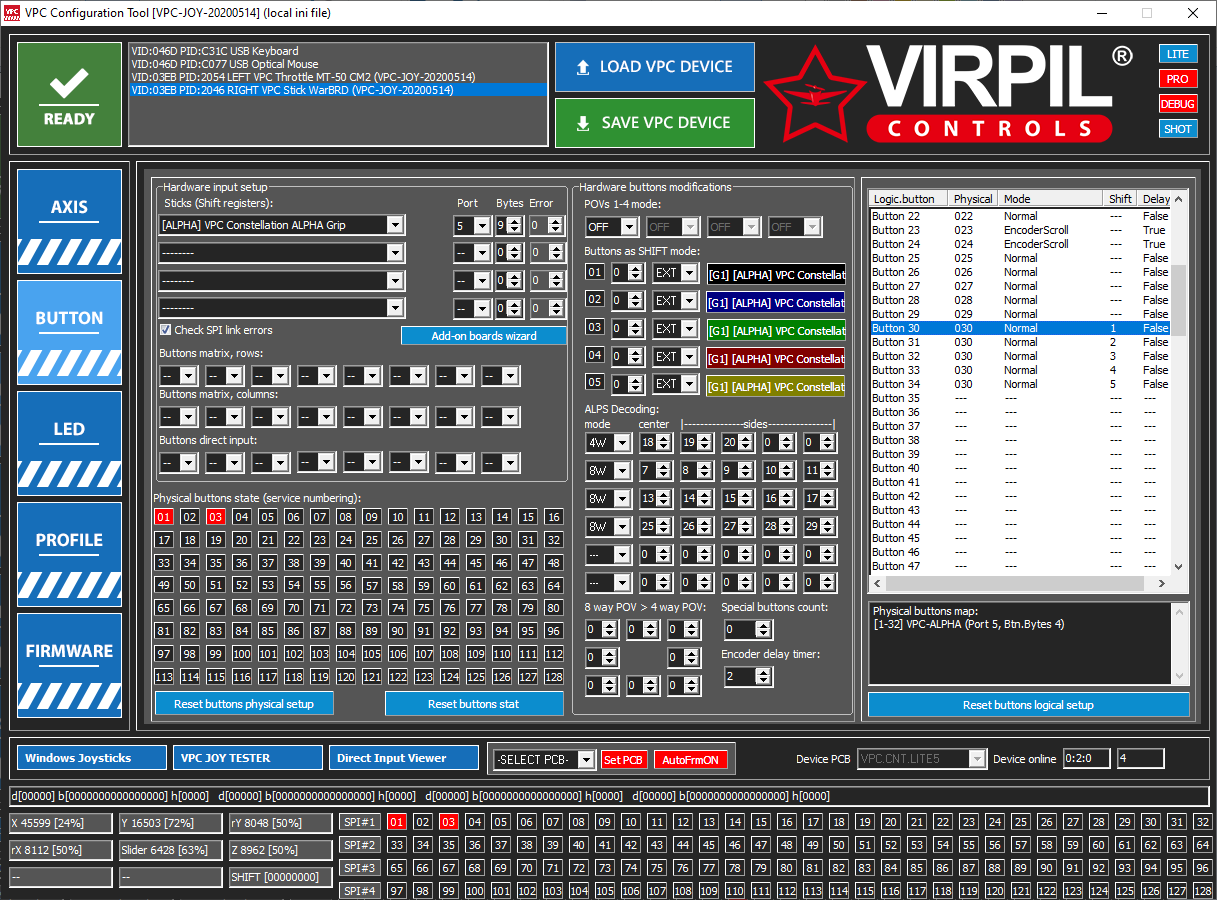Open Direct Input Viewer

(404, 758)
